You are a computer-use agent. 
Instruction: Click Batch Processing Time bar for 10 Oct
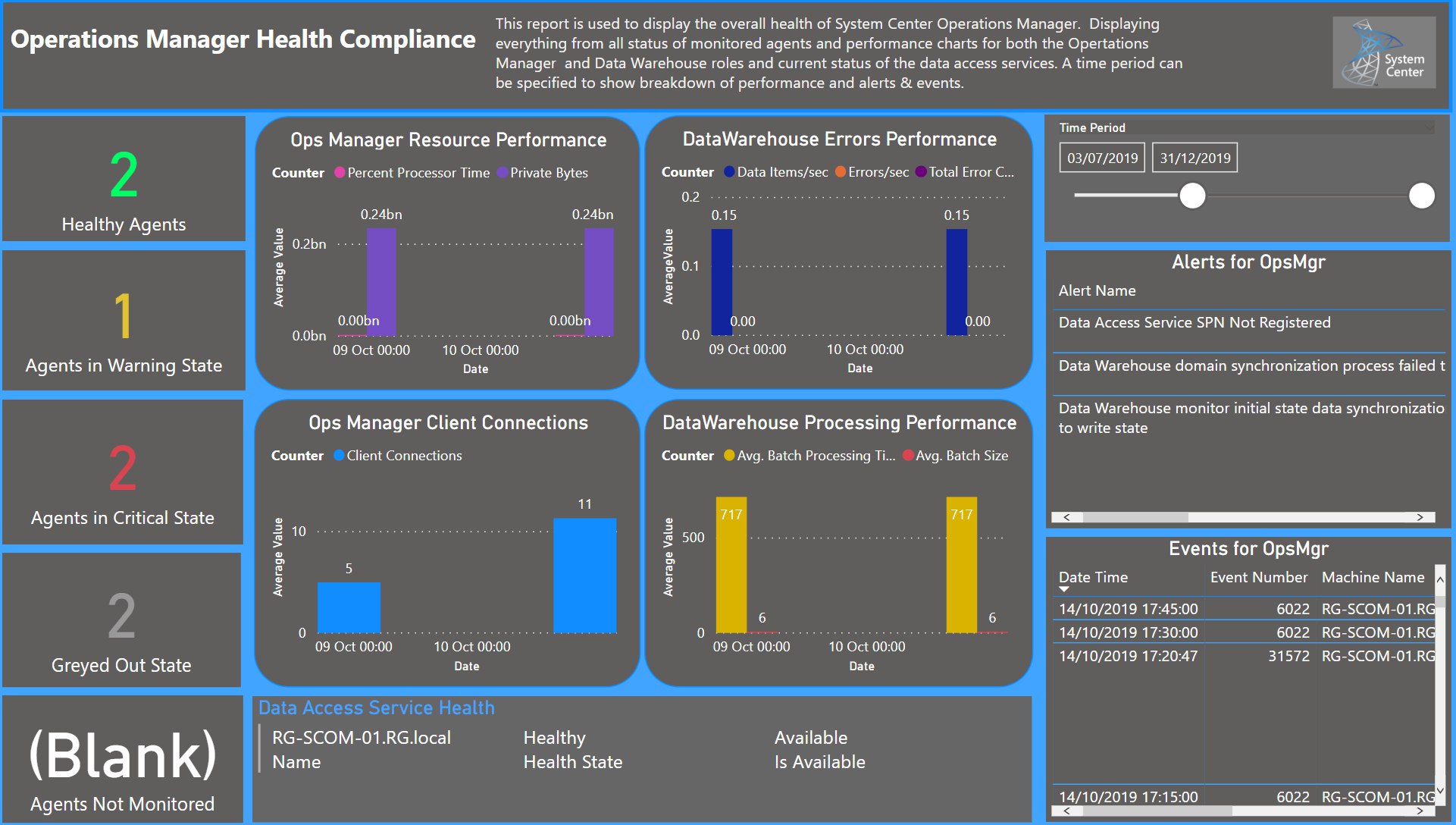point(962,565)
